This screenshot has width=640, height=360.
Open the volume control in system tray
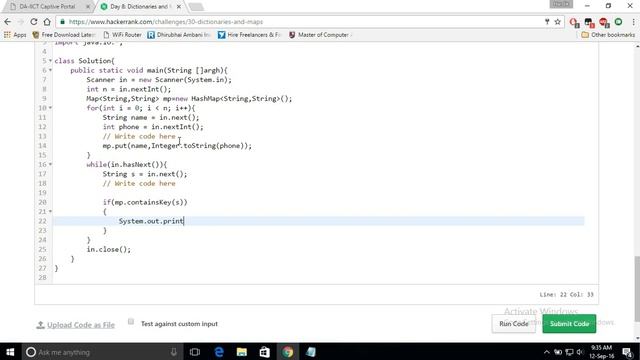(580, 352)
